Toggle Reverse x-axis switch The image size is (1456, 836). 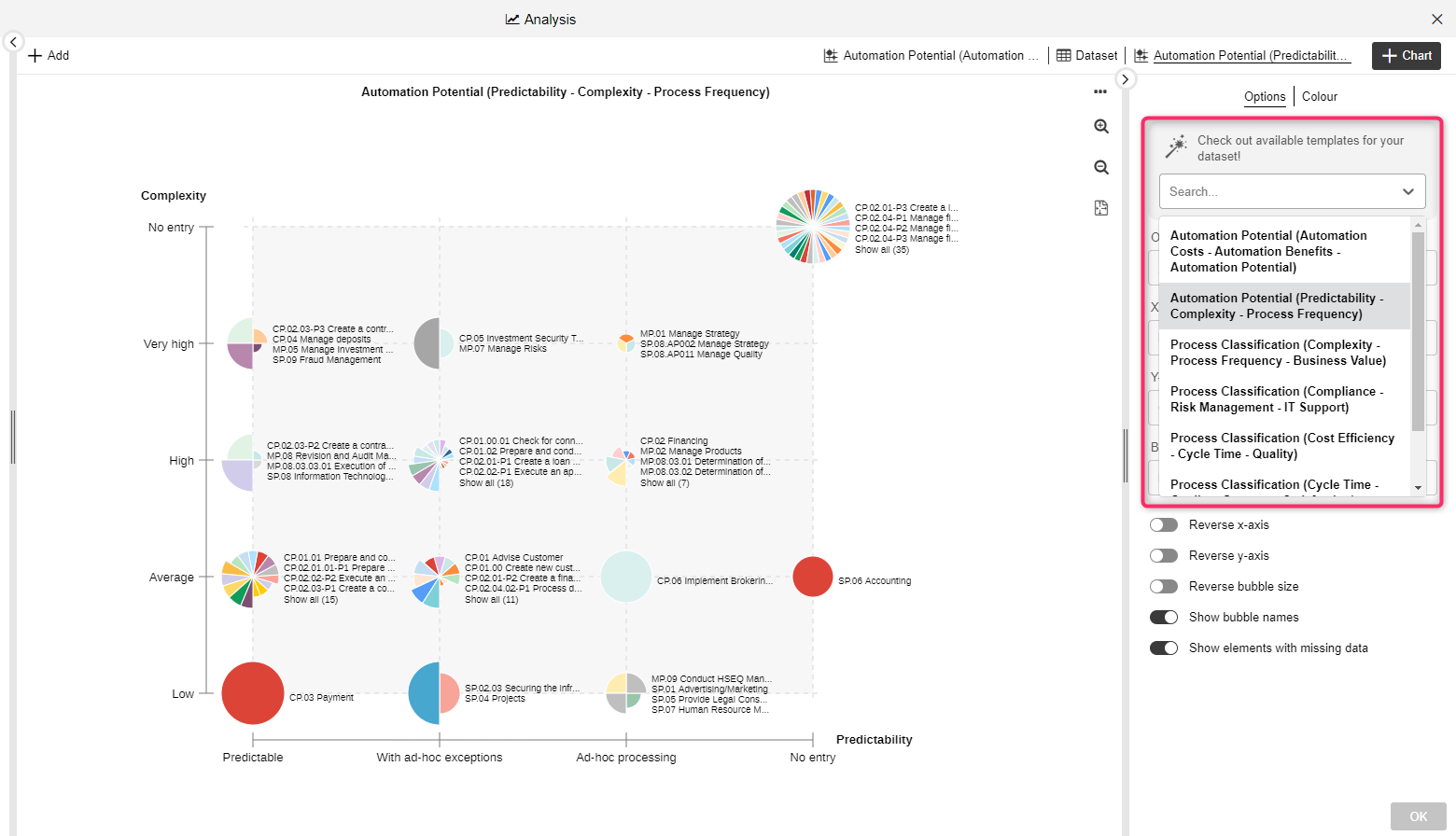1164,525
